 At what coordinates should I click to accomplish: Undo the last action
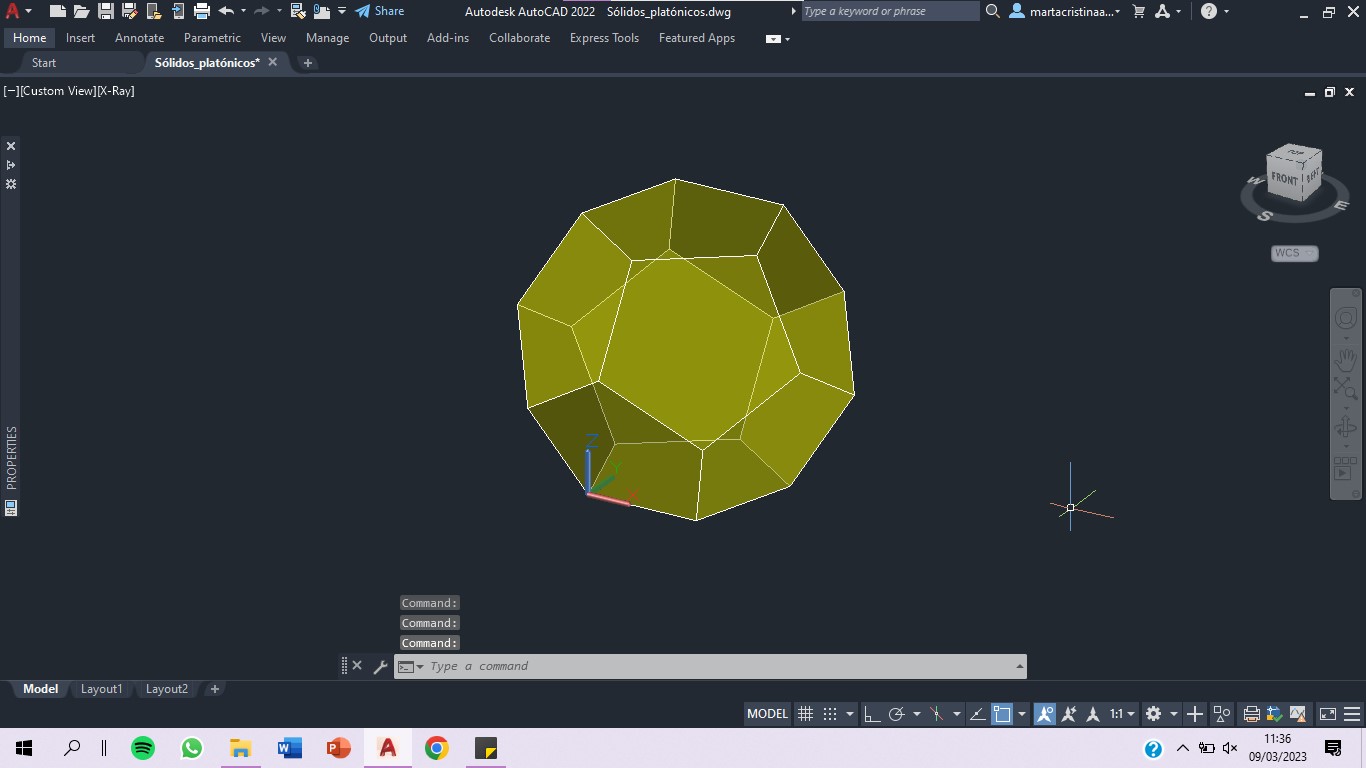(226, 11)
